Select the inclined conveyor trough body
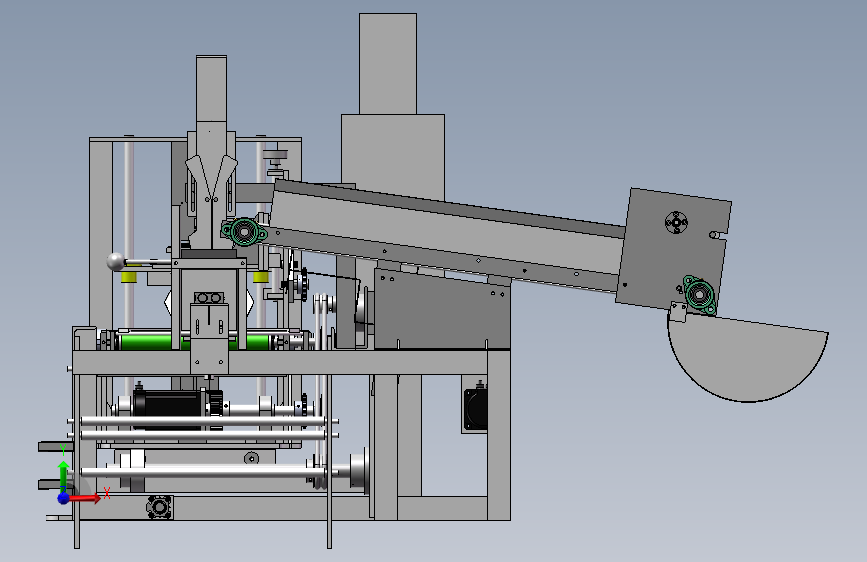 point(448,235)
